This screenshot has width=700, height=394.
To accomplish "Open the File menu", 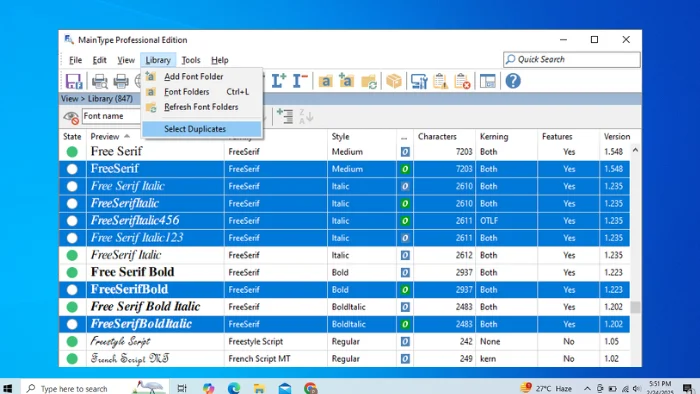I will 75,60.
